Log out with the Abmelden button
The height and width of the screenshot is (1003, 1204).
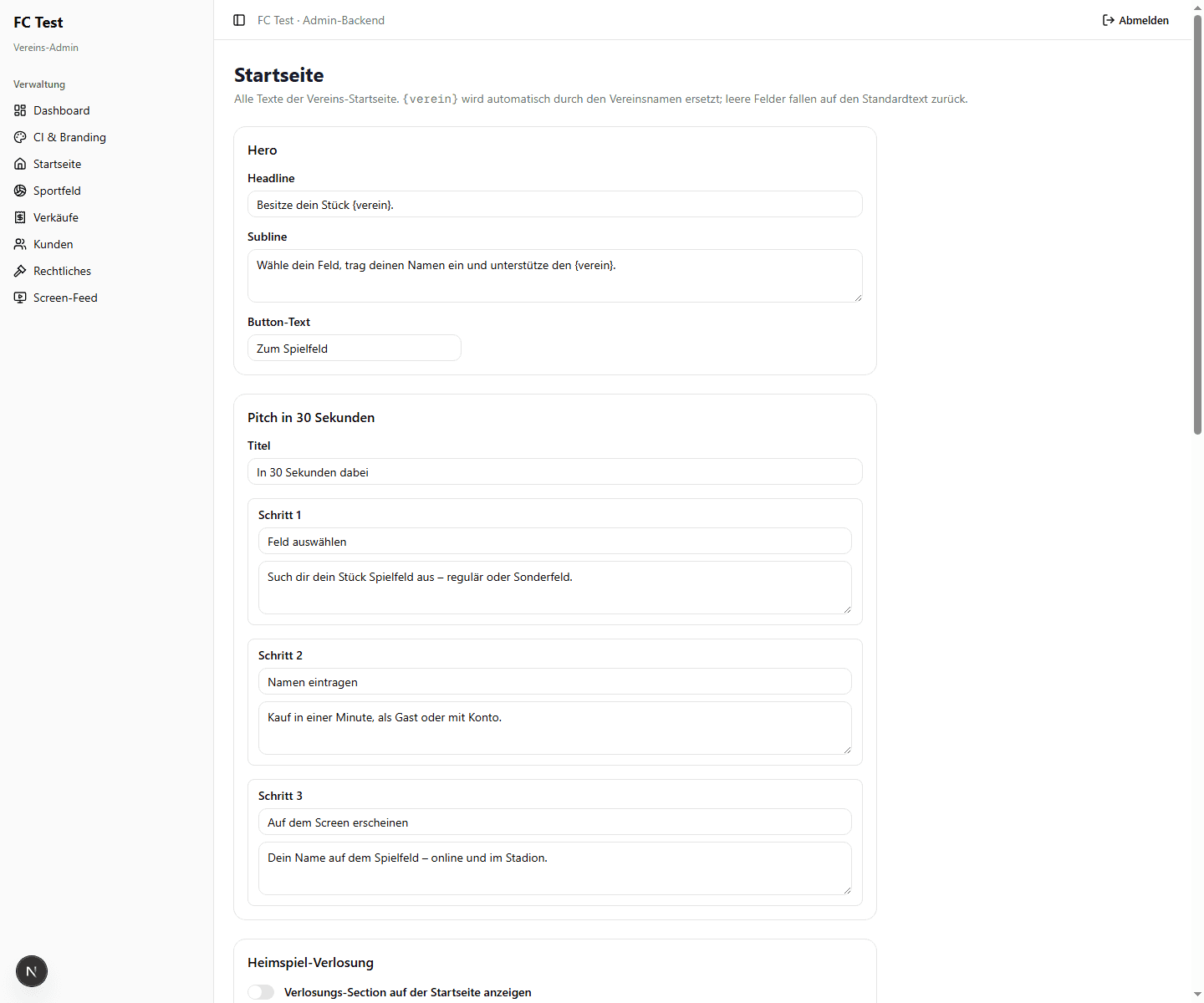1135,20
